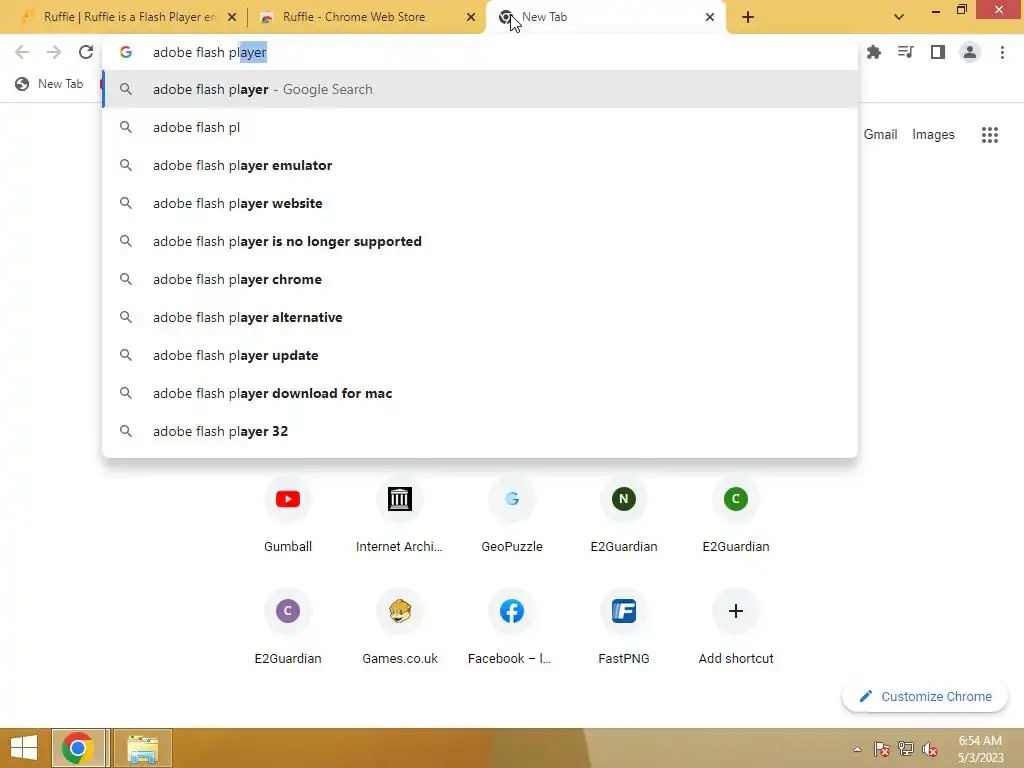Open the profile avatar menu
This screenshot has width=1024, height=768.
click(x=970, y=52)
